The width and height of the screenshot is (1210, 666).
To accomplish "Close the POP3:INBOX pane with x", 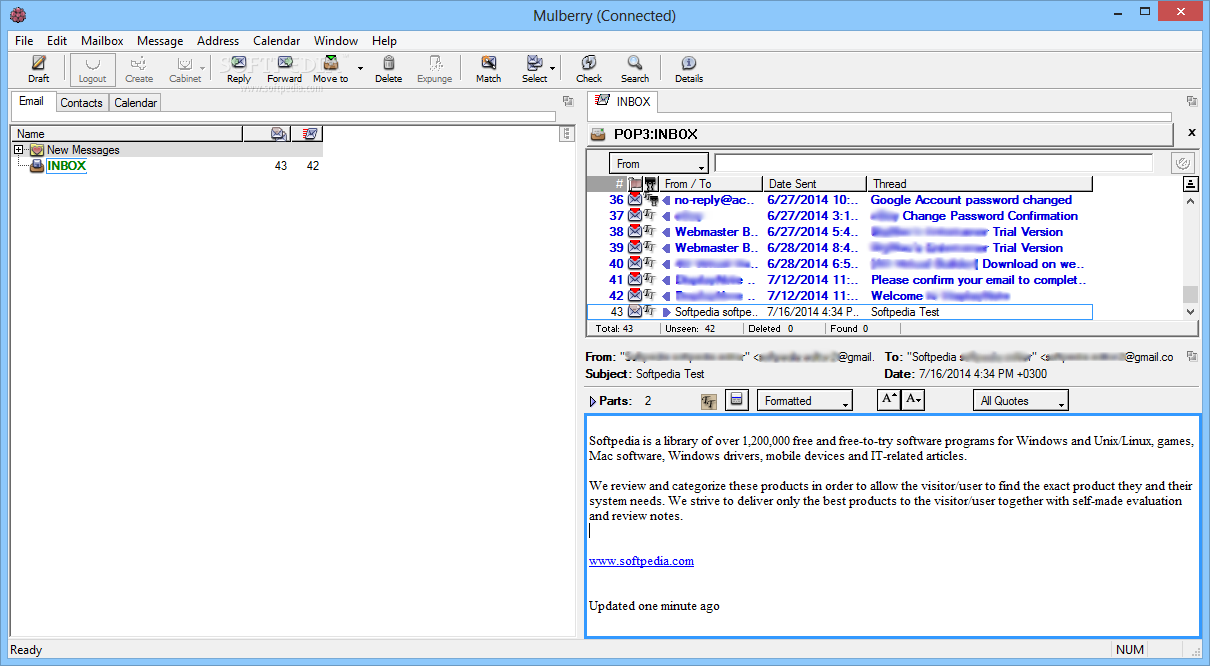I will (1191, 133).
